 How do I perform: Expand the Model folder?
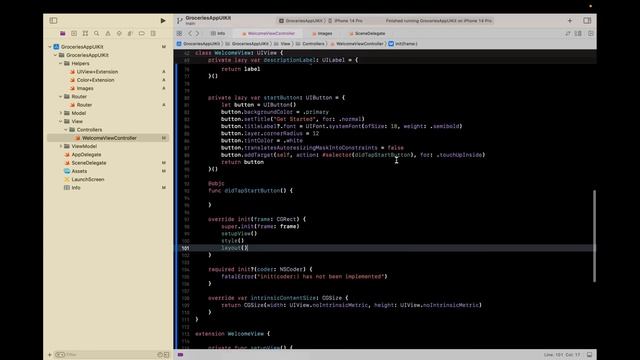pyautogui.click(x=61, y=113)
